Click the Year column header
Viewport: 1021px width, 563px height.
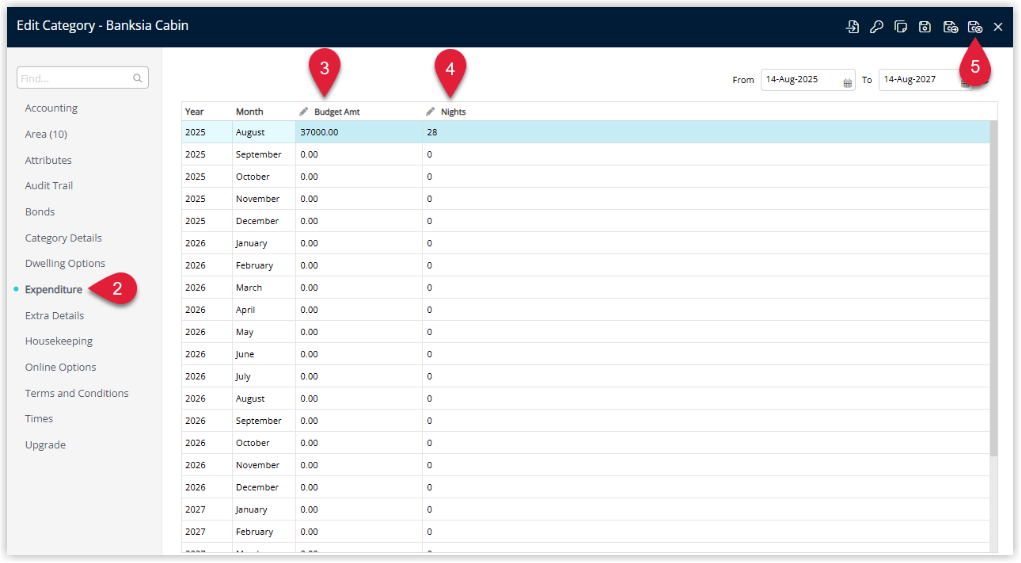tap(206, 111)
